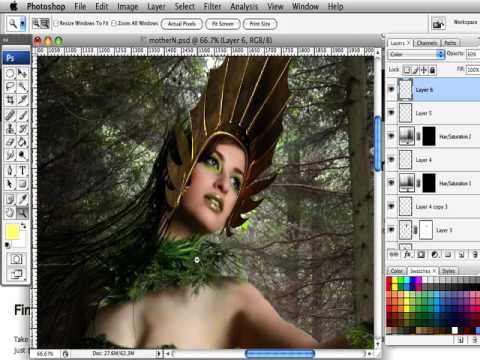Click the Zoom In option icon
Image resolution: width=480 pixels, height=360 pixels.
pos(36,23)
